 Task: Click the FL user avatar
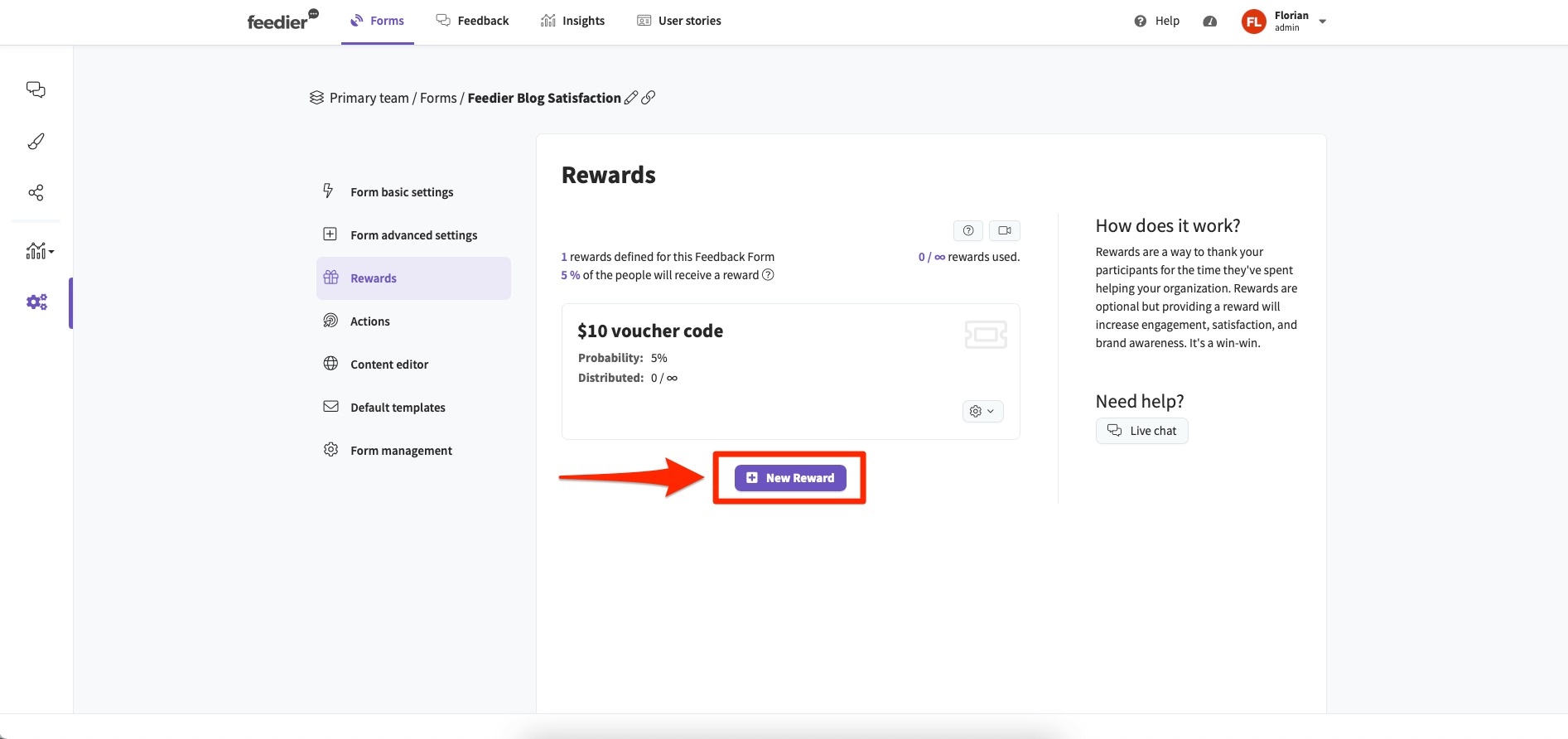[x=1254, y=22]
